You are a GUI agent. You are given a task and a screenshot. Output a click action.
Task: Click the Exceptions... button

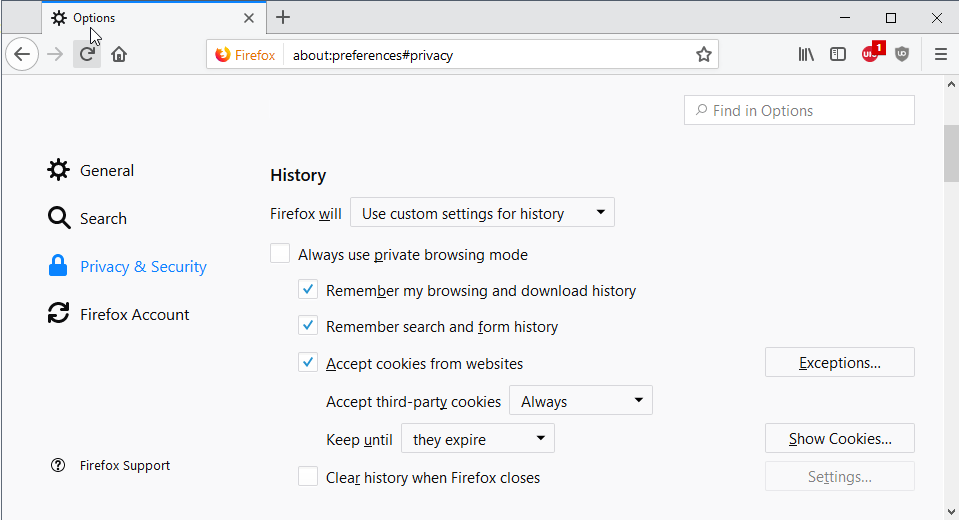(839, 362)
